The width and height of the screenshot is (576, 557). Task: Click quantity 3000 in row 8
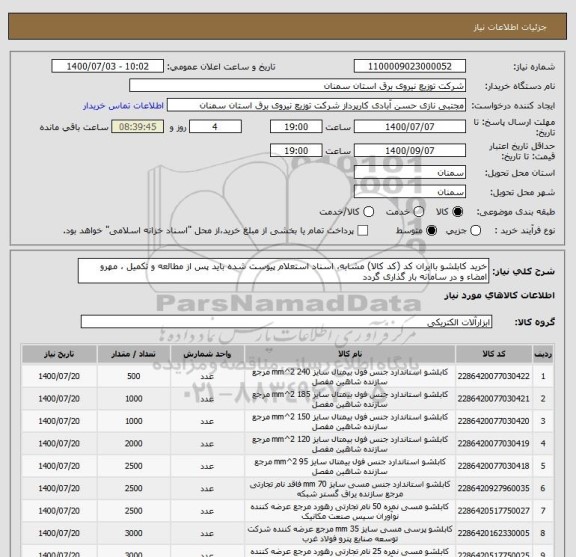pyautogui.click(x=133, y=533)
